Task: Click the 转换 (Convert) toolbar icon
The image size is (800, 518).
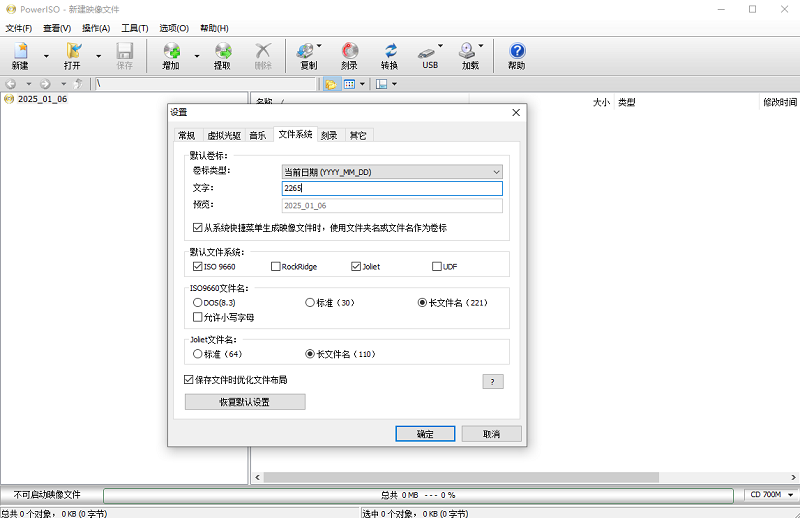Action: point(389,54)
